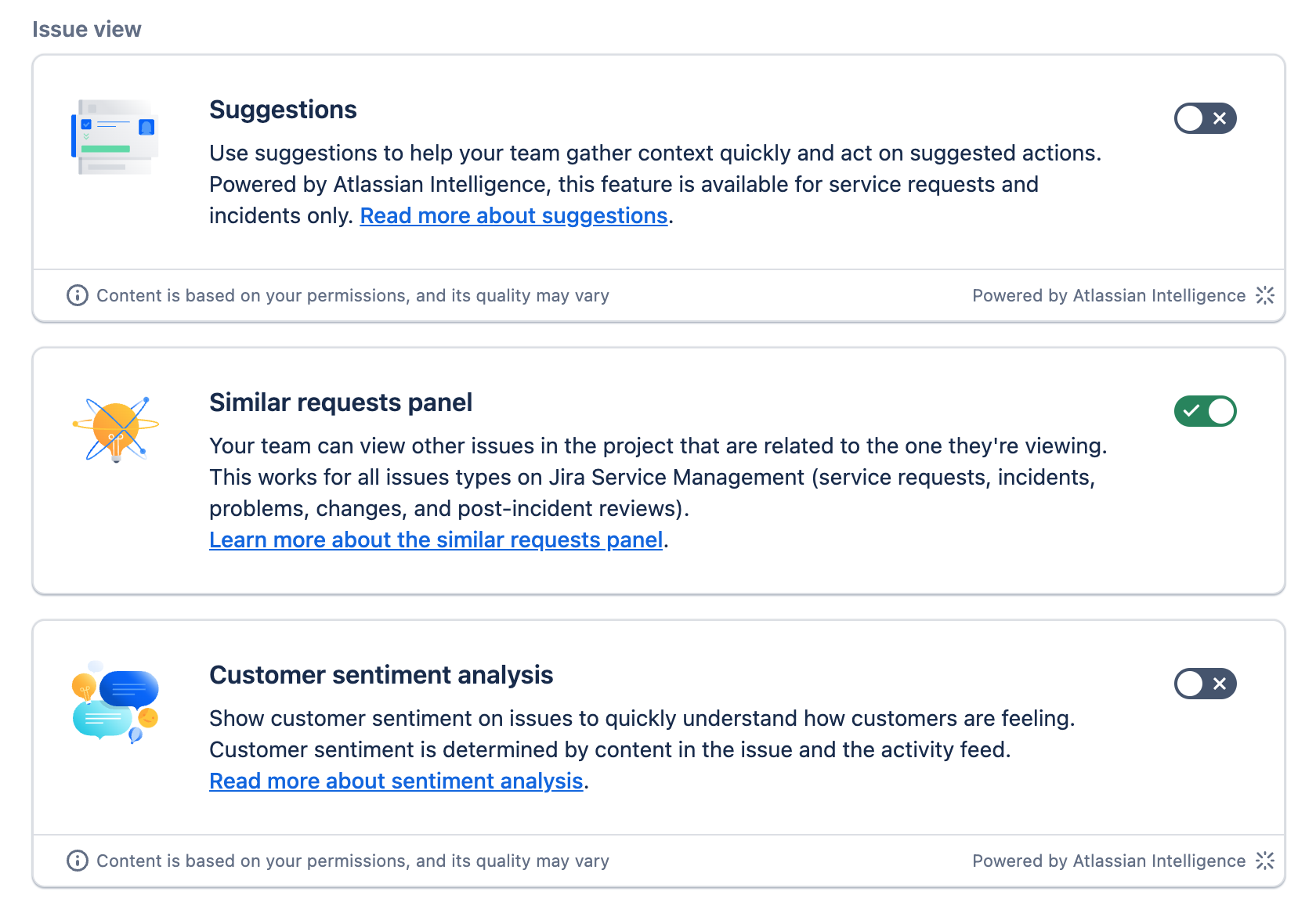Image resolution: width=1316 pixels, height=924 pixels.
Task: Open Learn more about similar requests panel
Action: click(x=436, y=540)
